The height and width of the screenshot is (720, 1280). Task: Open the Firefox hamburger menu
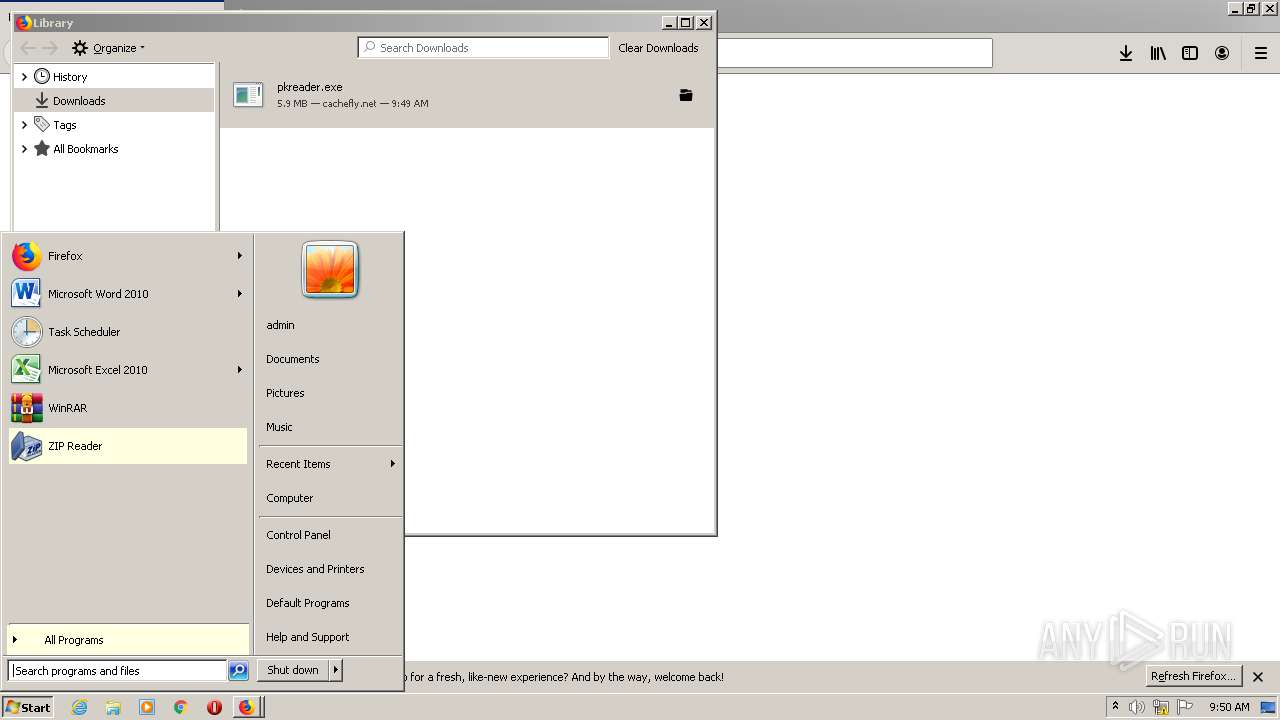[x=1261, y=53]
